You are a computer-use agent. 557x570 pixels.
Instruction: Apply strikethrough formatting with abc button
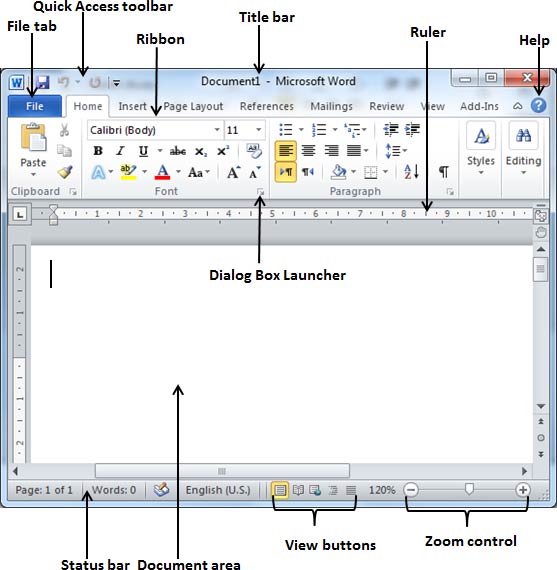point(178,151)
